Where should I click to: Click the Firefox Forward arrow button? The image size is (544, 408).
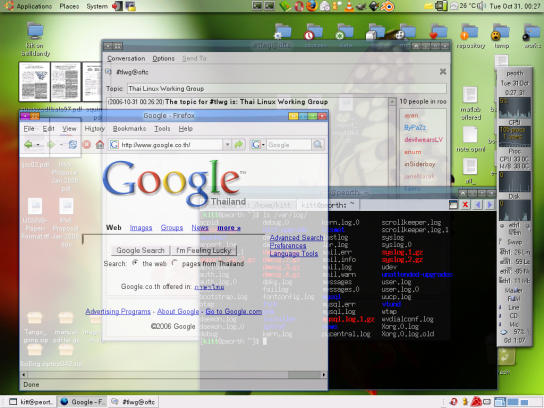[51, 144]
